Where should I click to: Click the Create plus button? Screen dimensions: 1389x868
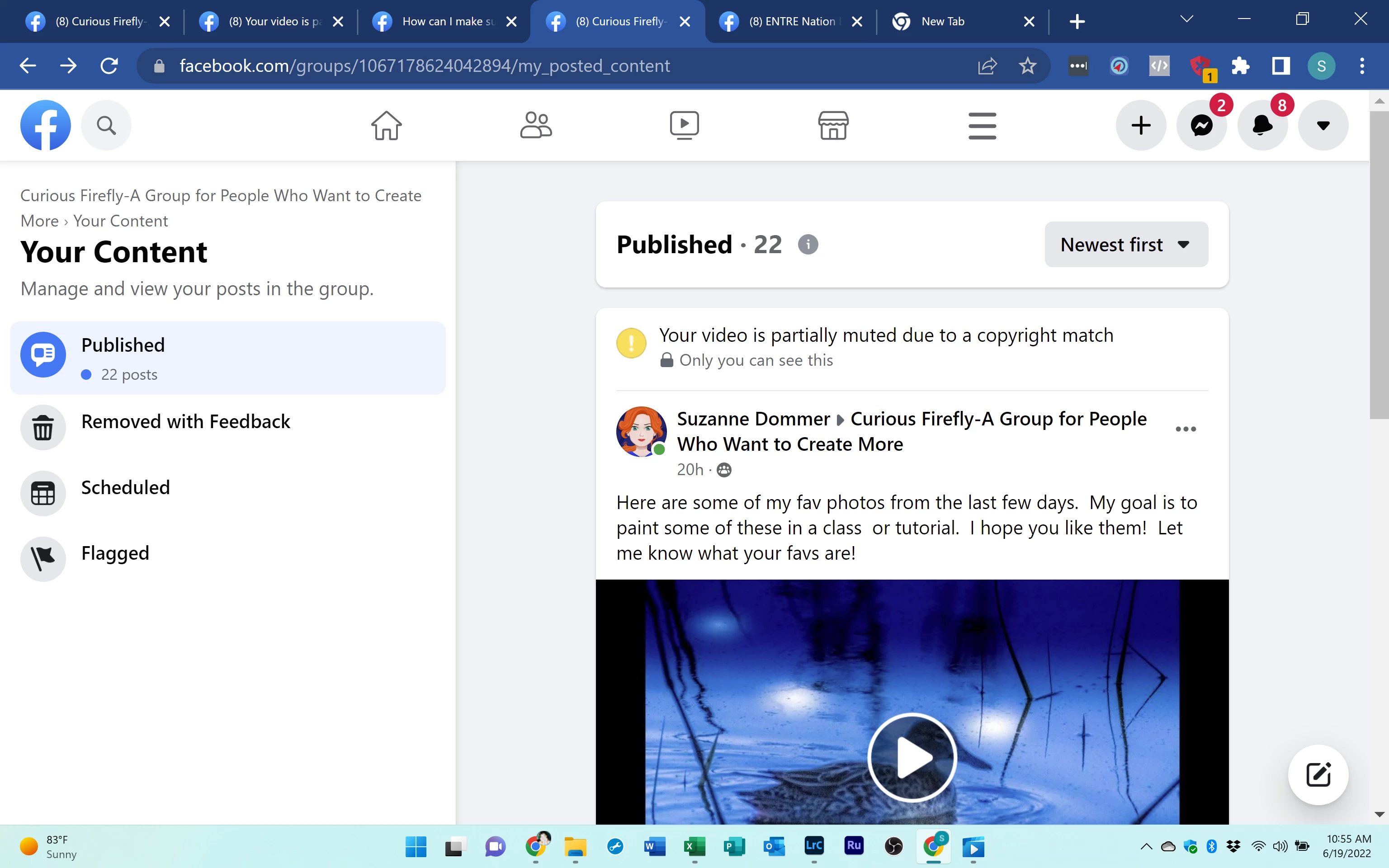coord(1141,125)
